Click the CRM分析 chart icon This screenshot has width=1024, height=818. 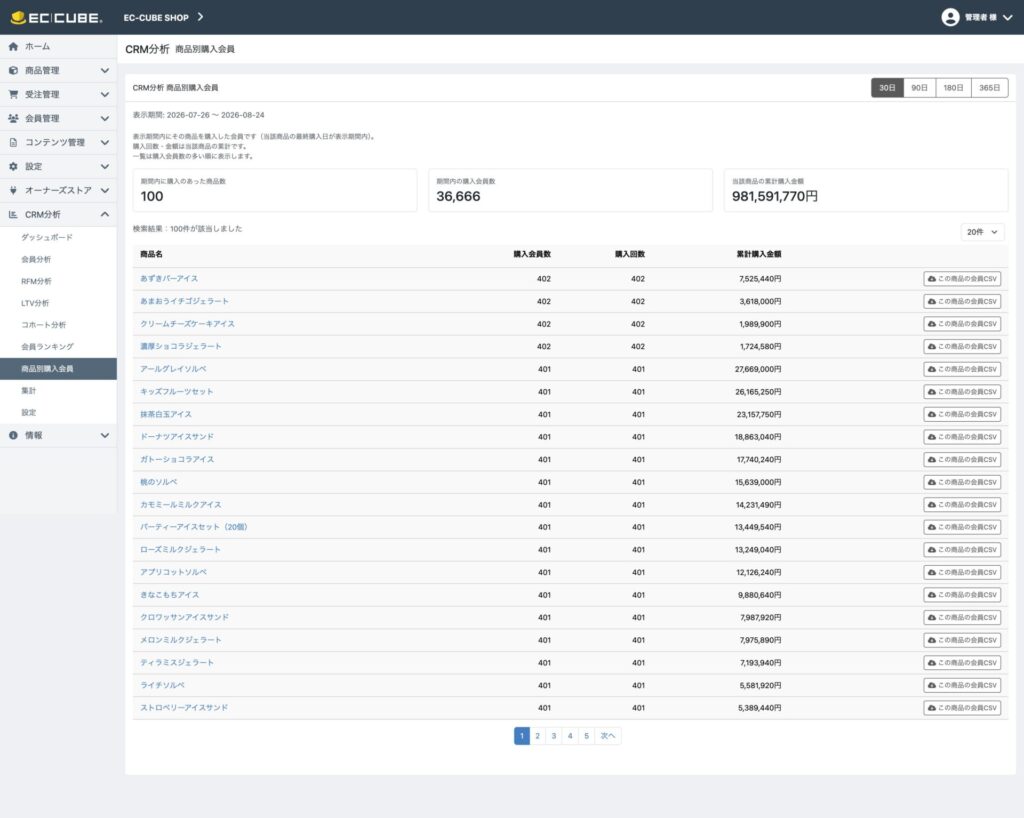tap(13, 214)
